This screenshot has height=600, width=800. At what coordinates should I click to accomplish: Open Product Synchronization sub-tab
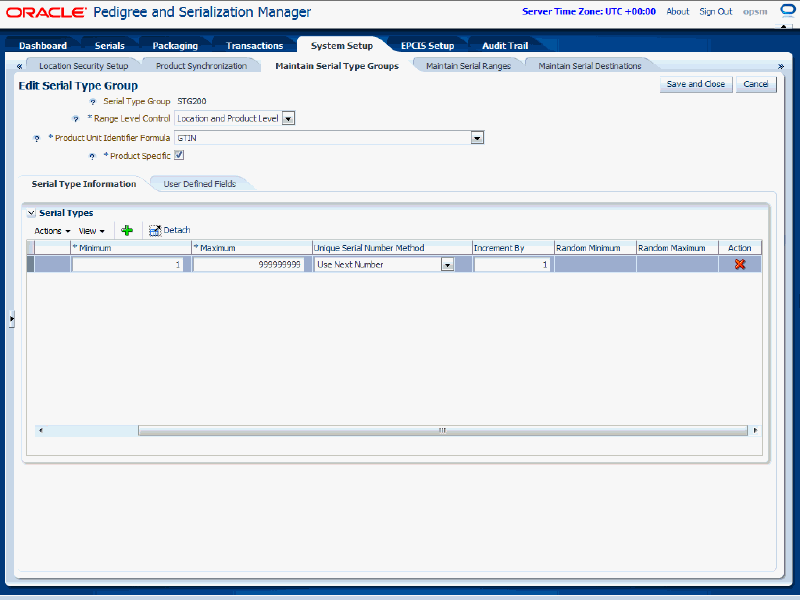(202, 66)
